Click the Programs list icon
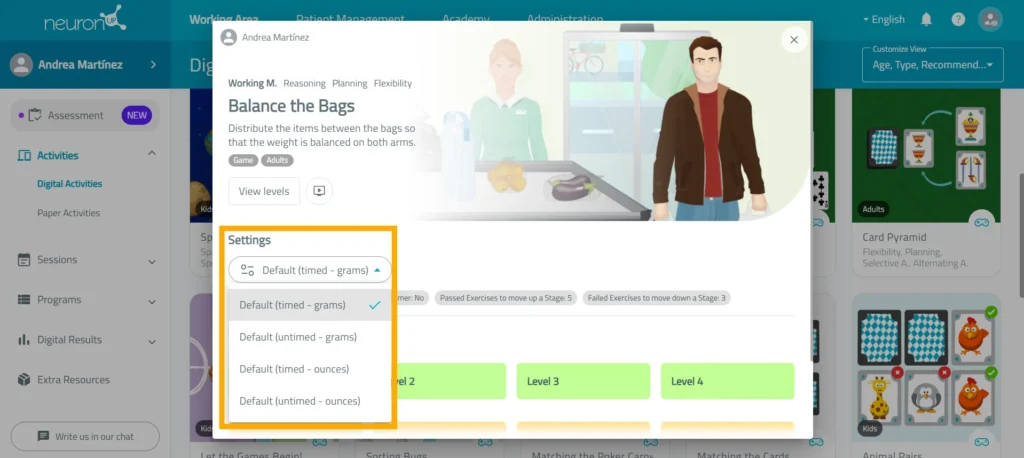 (24, 300)
